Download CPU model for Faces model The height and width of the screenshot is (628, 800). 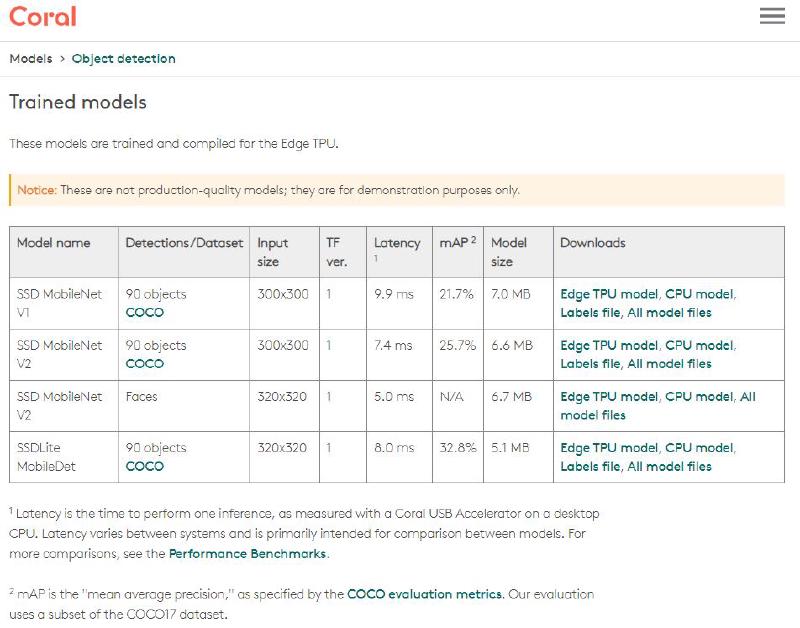point(699,397)
